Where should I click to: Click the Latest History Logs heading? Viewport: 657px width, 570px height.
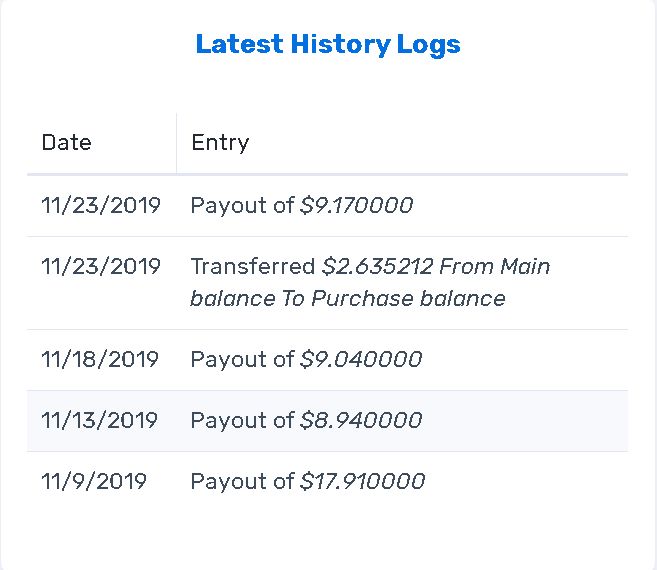click(328, 45)
